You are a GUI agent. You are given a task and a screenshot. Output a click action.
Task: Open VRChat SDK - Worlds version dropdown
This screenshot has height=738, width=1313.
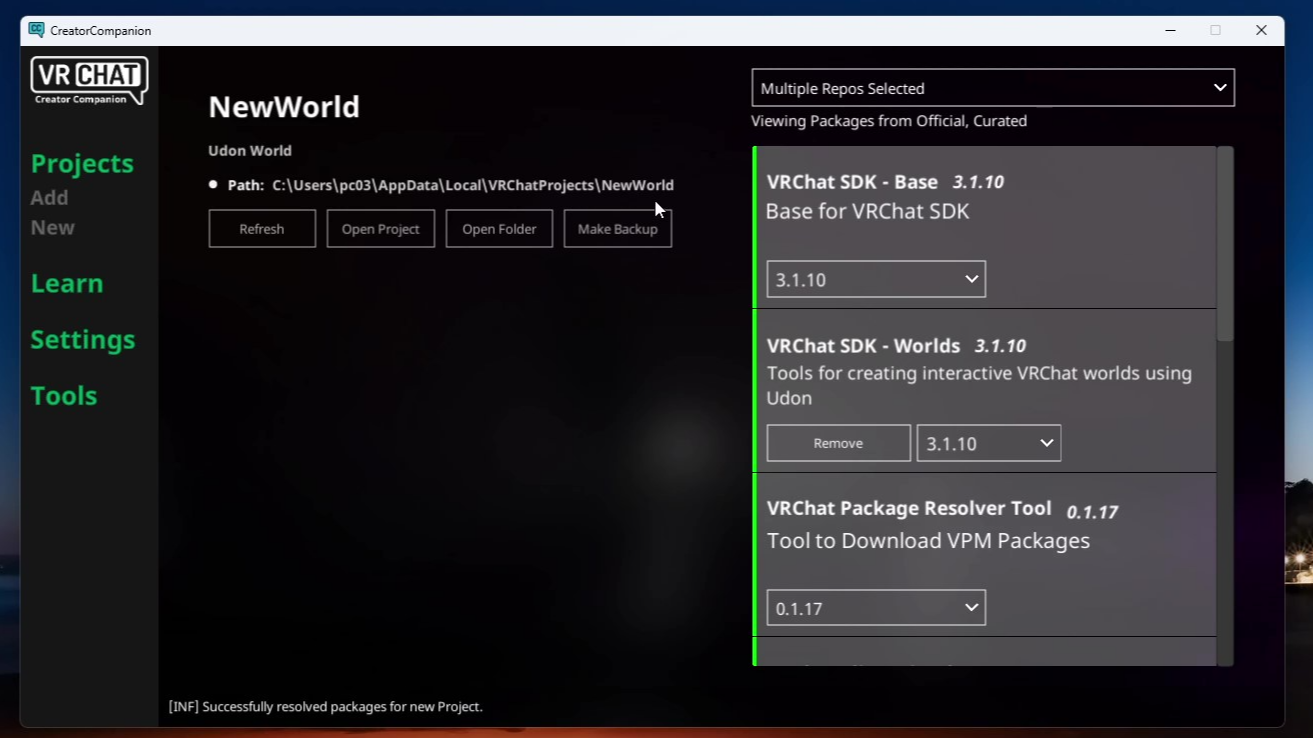(989, 443)
